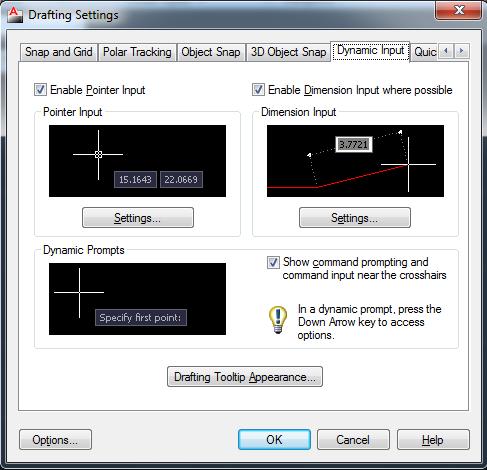Uncheck Show command prompting near crosshairs
487x470 pixels.
click(x=273, y=263)
